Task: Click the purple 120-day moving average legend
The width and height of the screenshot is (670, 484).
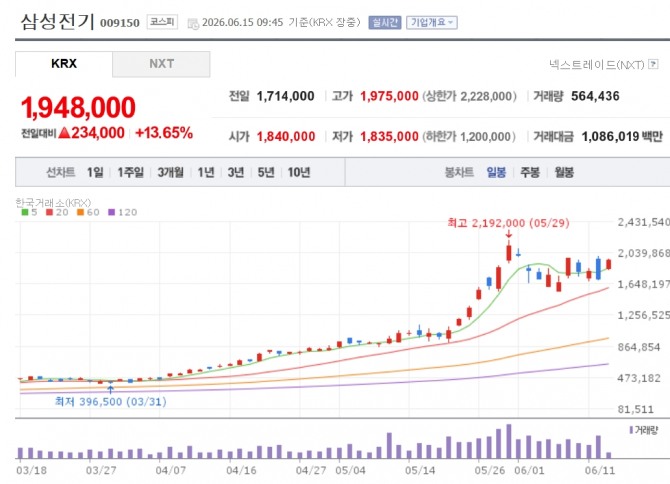Action: point(123,212)
